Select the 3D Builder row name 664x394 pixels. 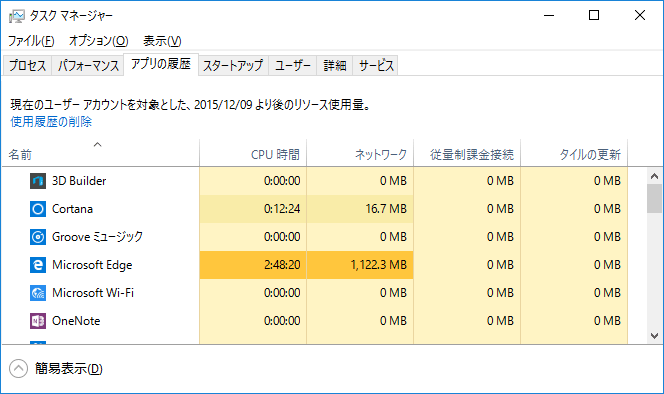(x=79, y=181)
